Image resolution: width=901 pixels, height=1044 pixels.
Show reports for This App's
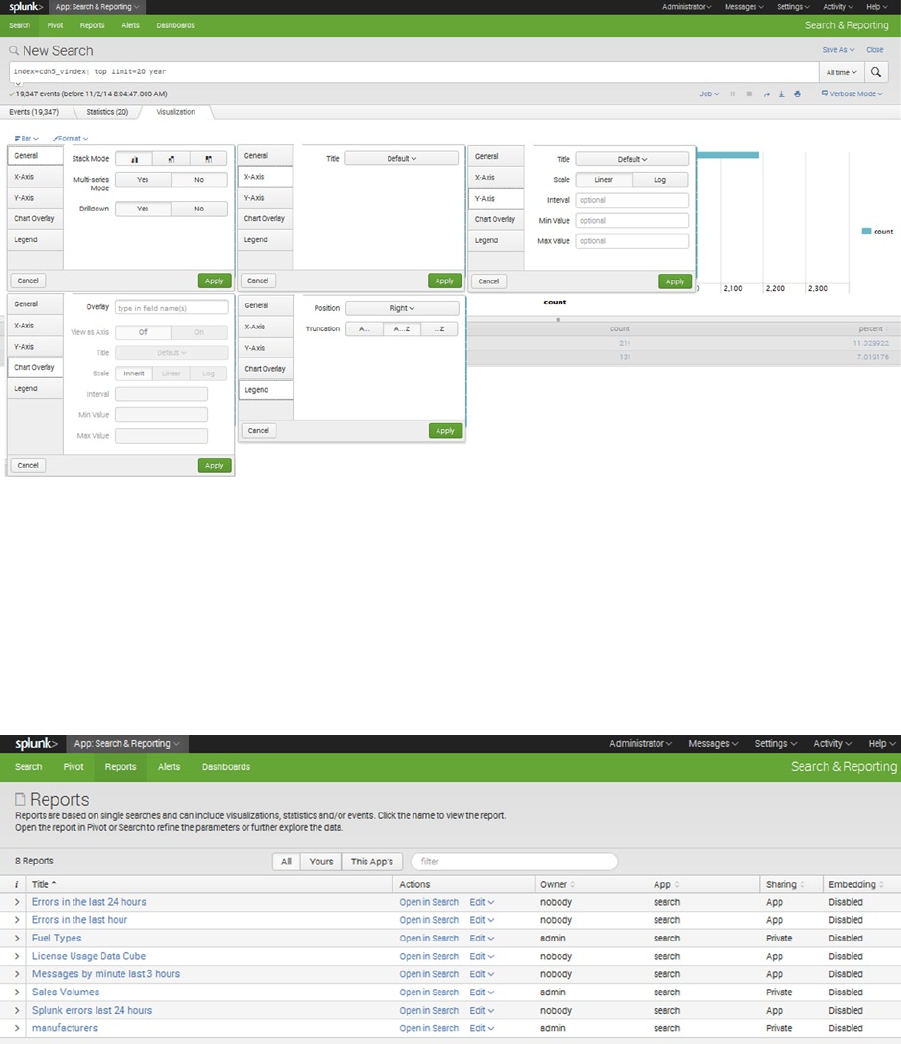pos(372,861)
